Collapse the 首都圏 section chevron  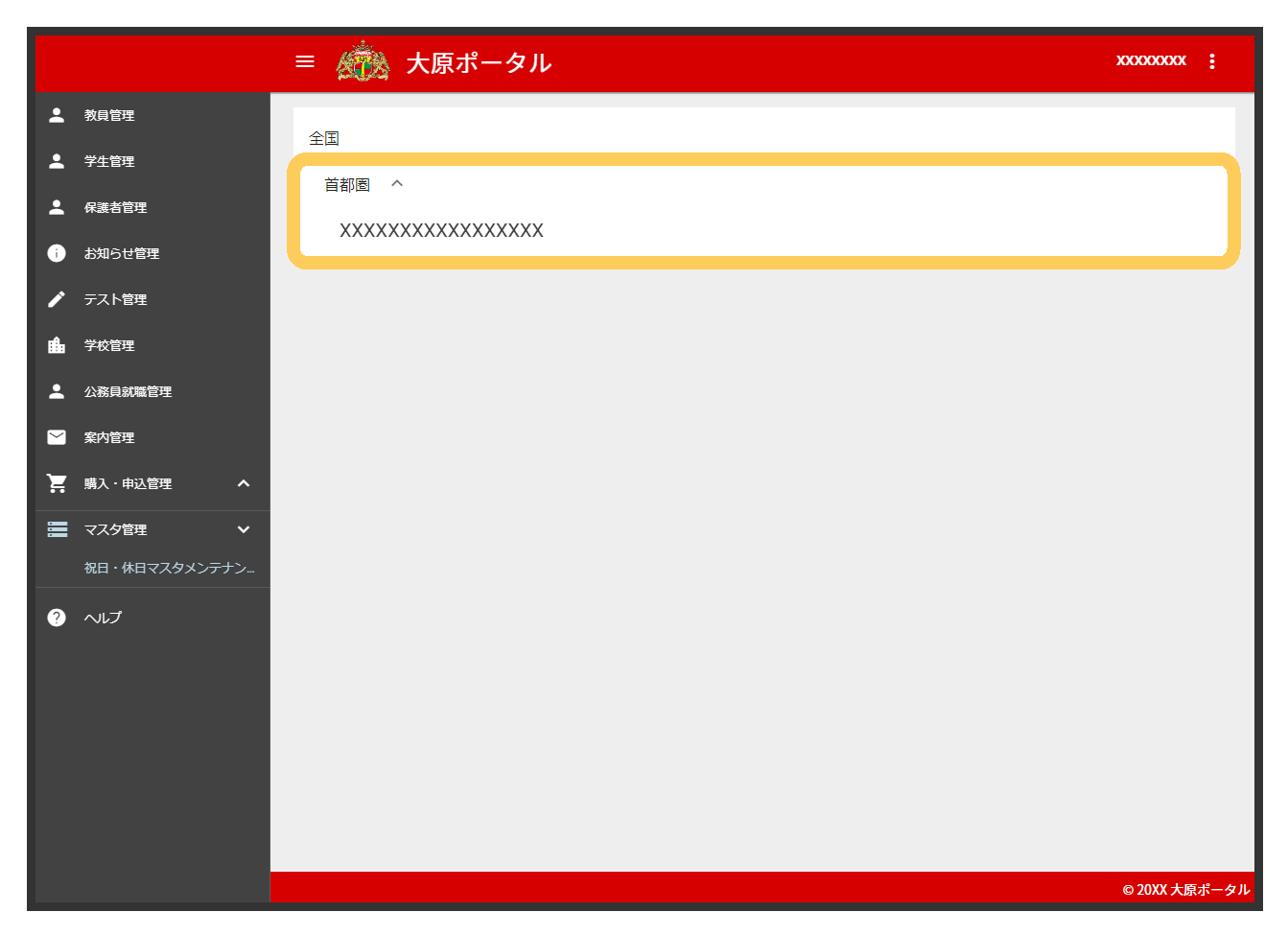397,183
